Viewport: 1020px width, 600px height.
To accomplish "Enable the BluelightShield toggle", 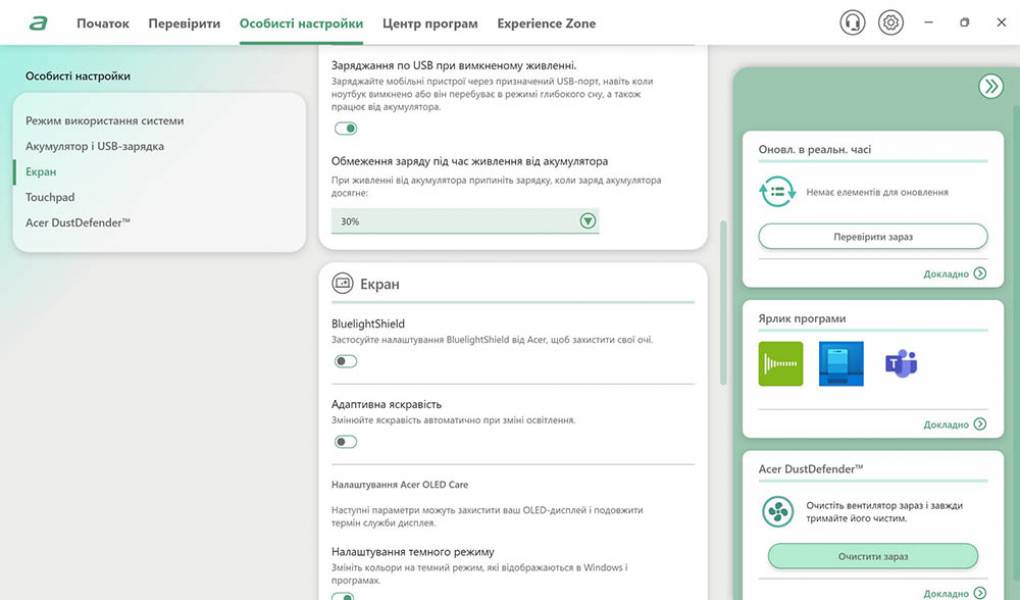I will coord(346,361).
